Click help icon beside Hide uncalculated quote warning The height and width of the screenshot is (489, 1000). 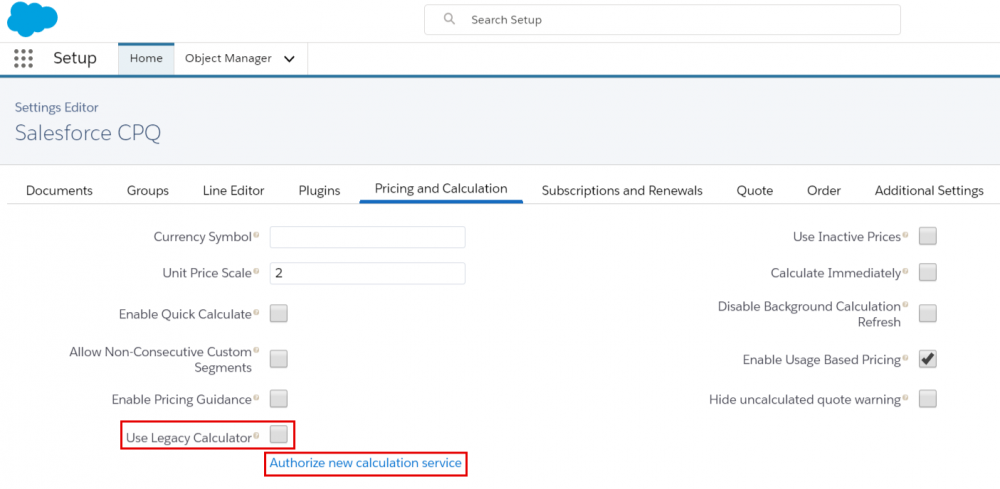point(905,398)
